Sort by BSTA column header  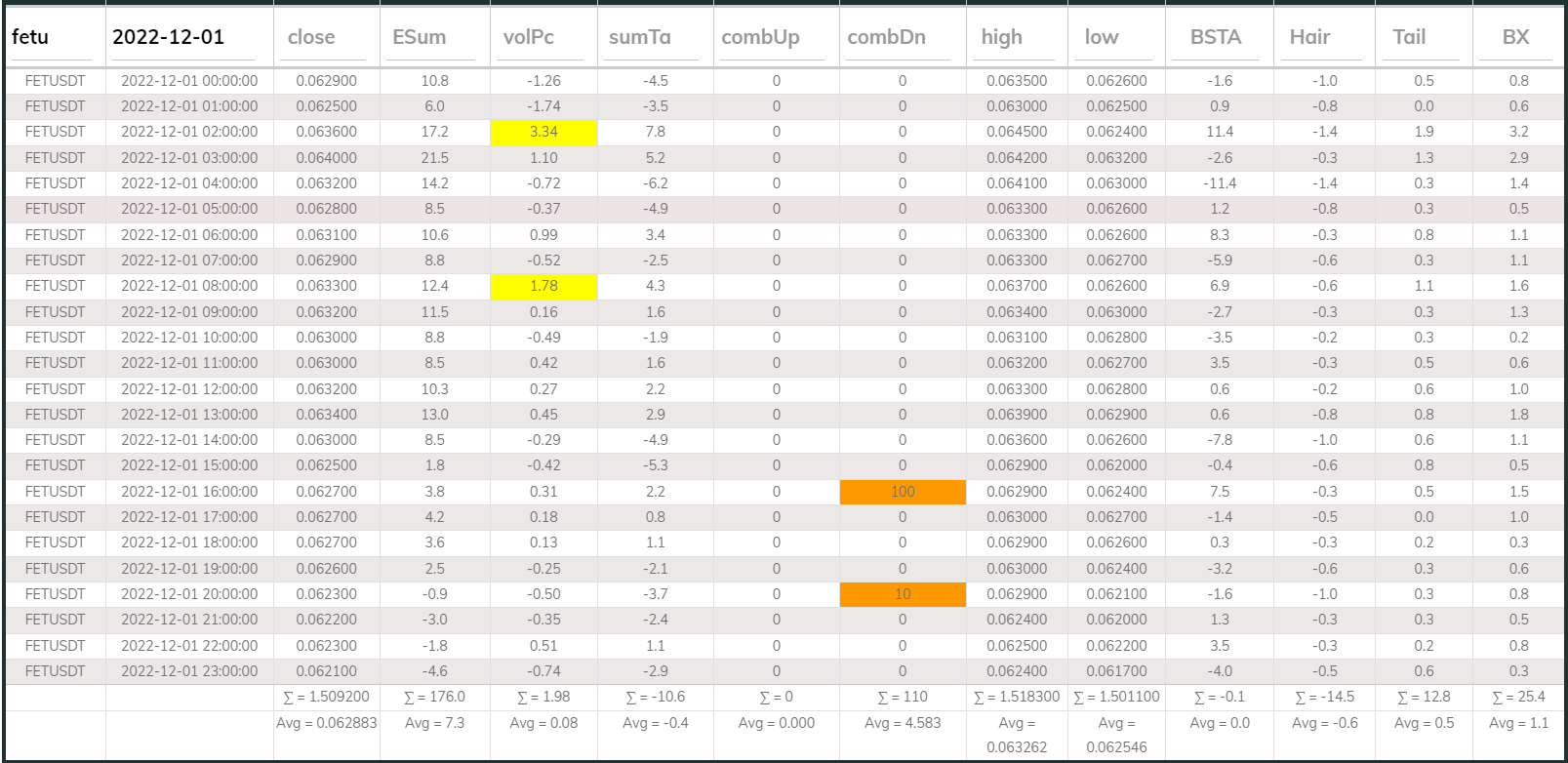1215,37
